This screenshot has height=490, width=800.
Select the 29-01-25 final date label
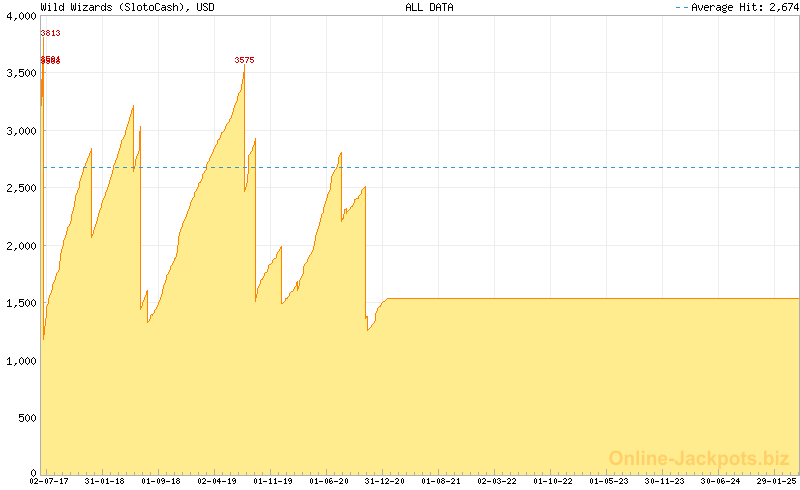pyautogui.click(x=776, y=481)
